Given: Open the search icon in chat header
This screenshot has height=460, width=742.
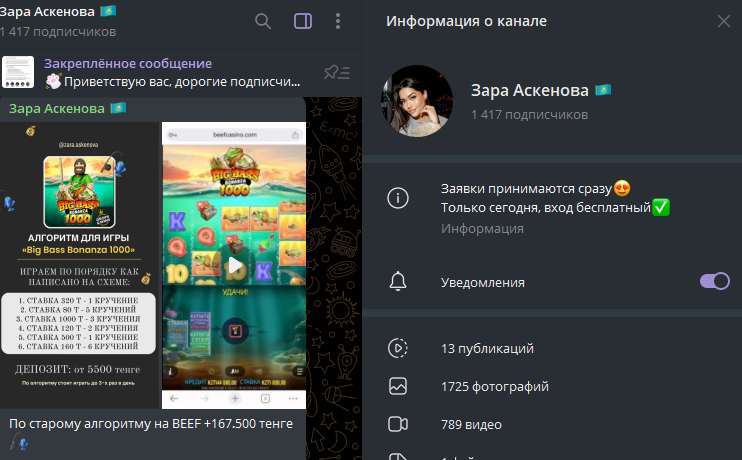Looking at the screenshot, I should click(263, 21).
